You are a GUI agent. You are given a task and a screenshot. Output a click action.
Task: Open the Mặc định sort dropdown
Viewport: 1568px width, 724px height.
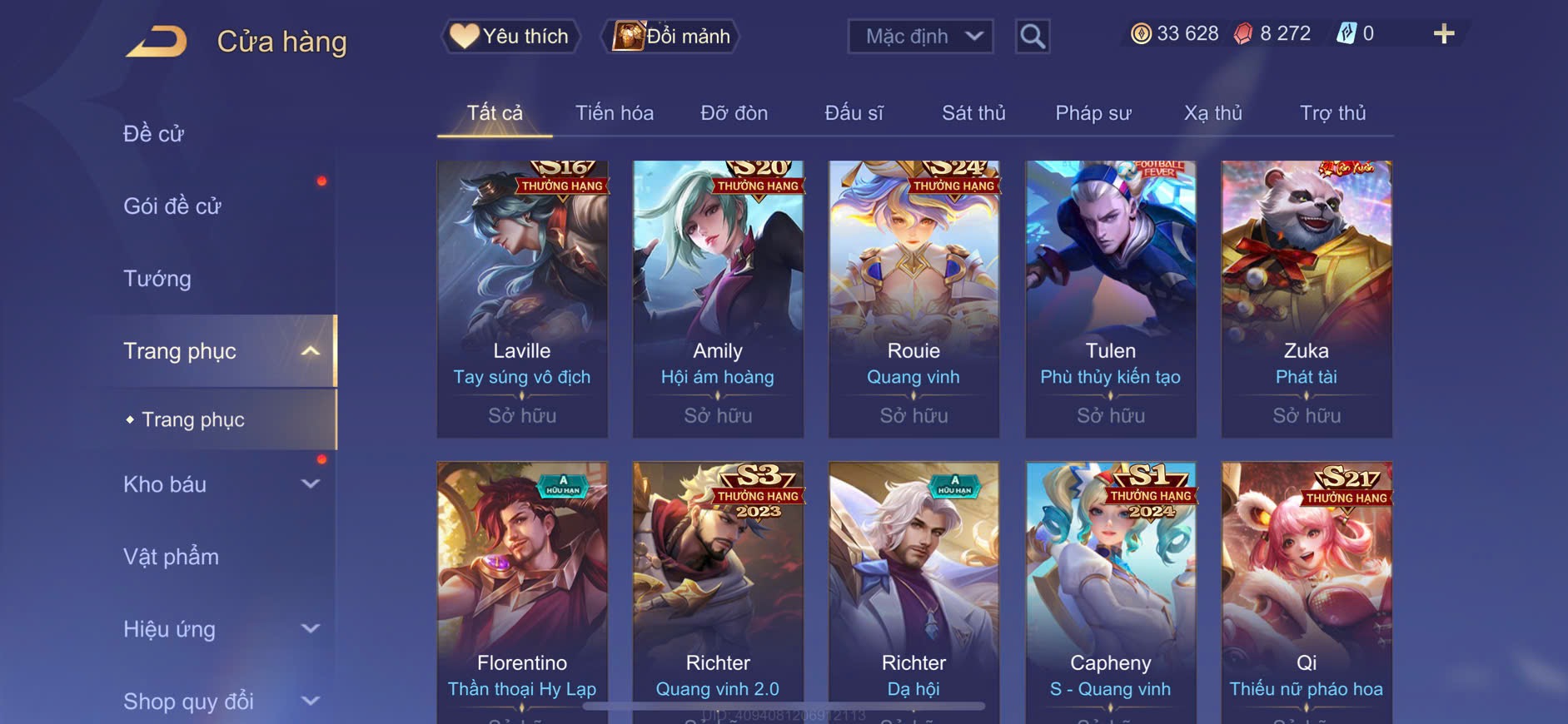(x=920, y=37)
